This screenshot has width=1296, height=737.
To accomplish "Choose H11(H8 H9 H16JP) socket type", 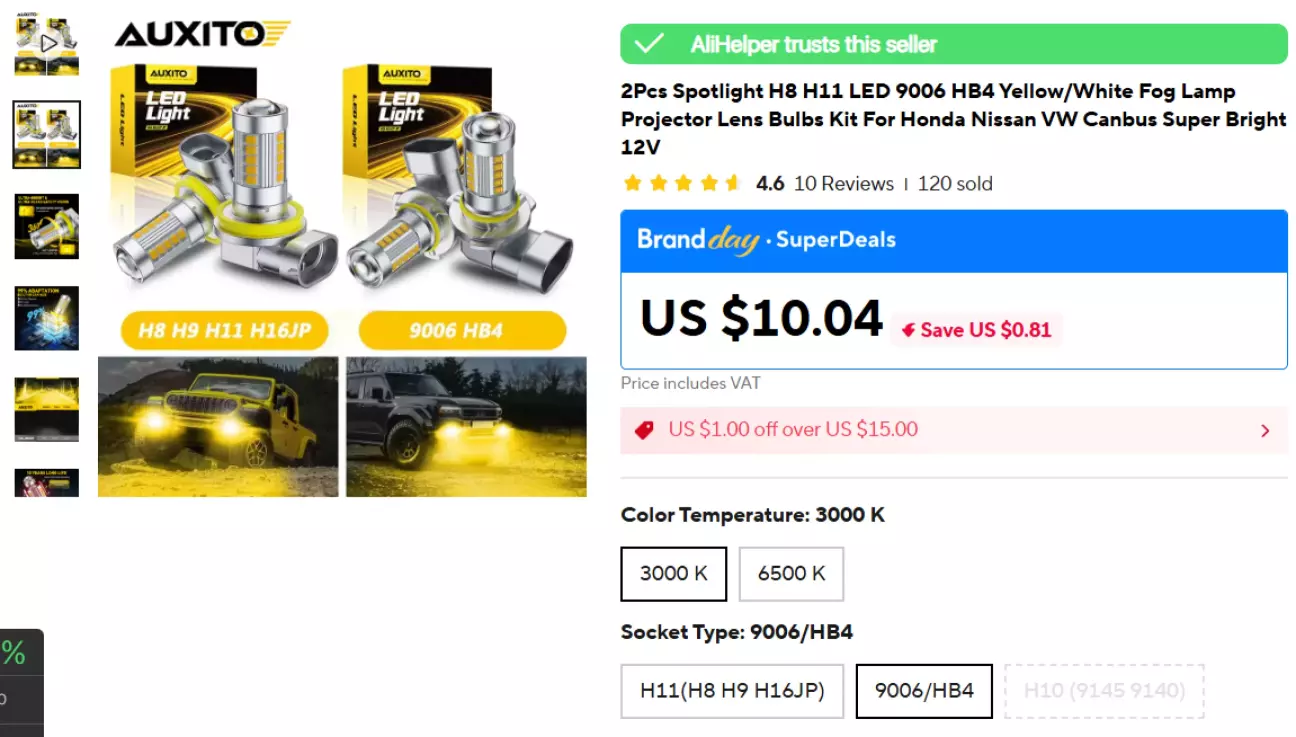I will point(732,691).
